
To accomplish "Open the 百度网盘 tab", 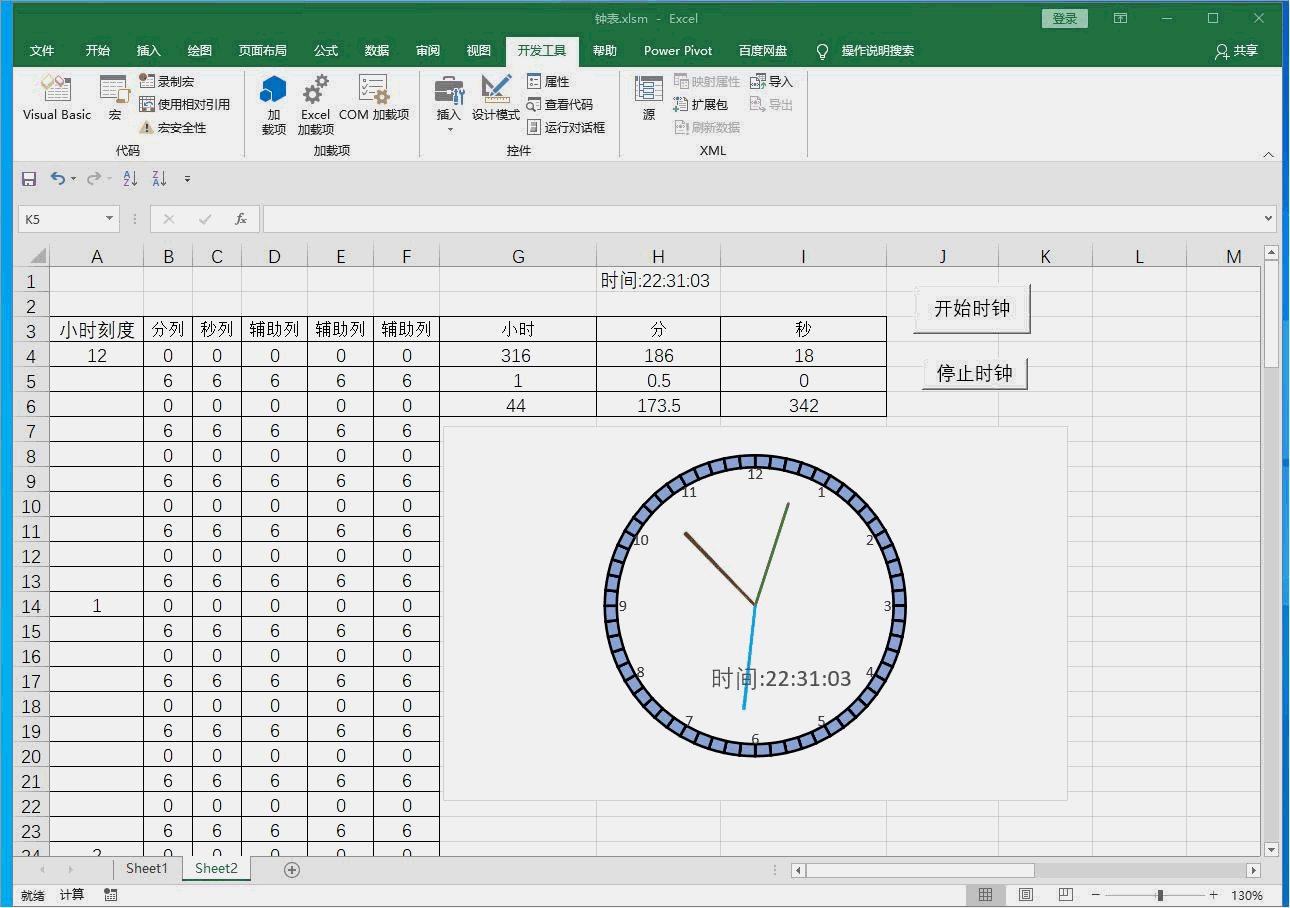I will (x=763, y=51).
